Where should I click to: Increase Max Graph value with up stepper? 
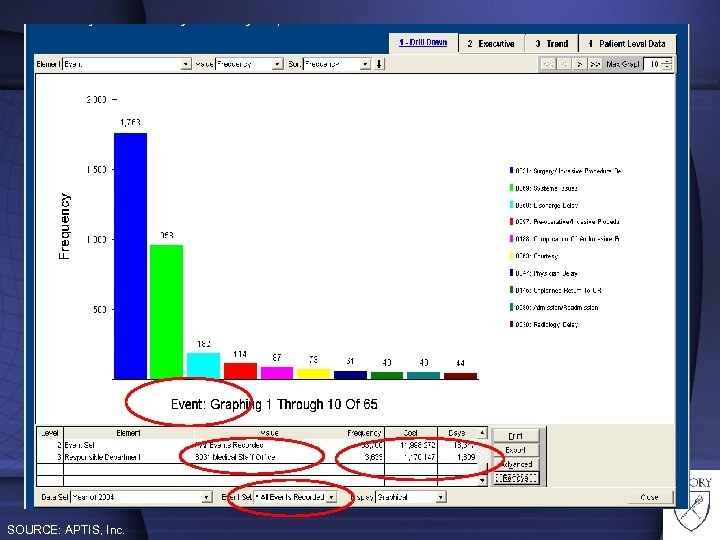tap(667, 61)
